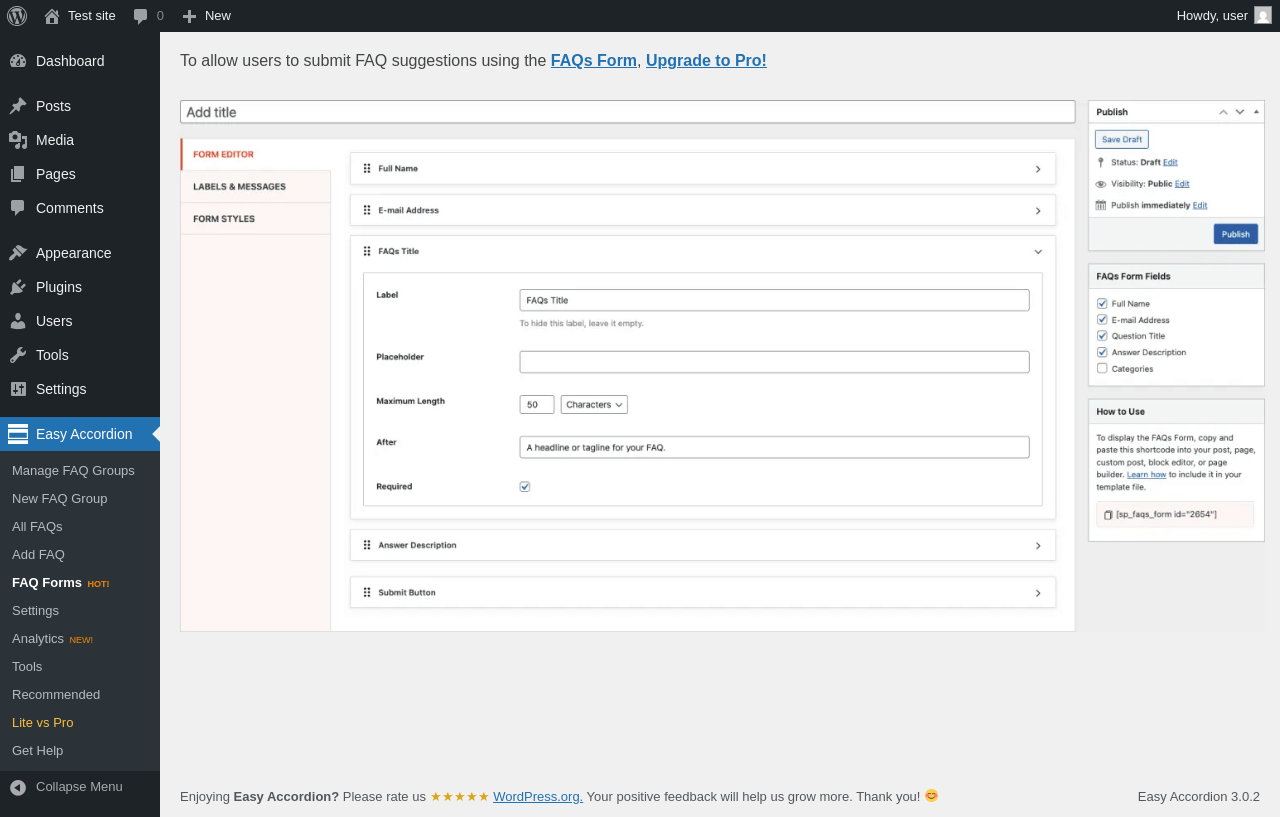Click the Media icon in sidebar
Screen dimensions: 1280x817
click(18, 140)
